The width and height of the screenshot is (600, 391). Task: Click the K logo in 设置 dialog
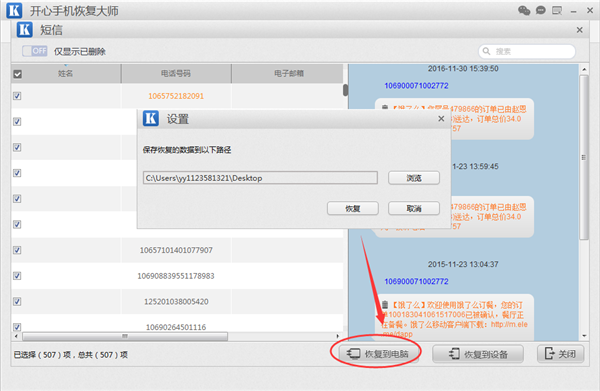(151, 119)
